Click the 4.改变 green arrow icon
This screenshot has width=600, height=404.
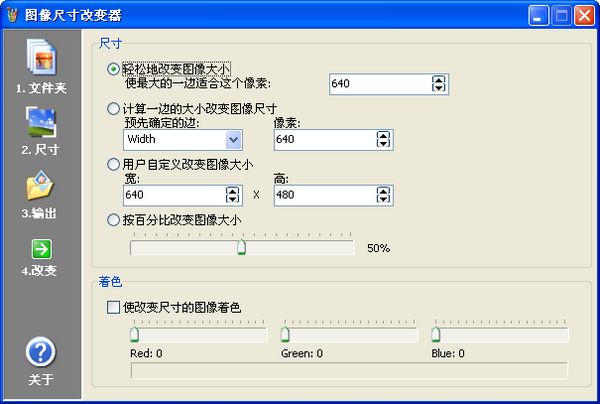coord(42,249)
